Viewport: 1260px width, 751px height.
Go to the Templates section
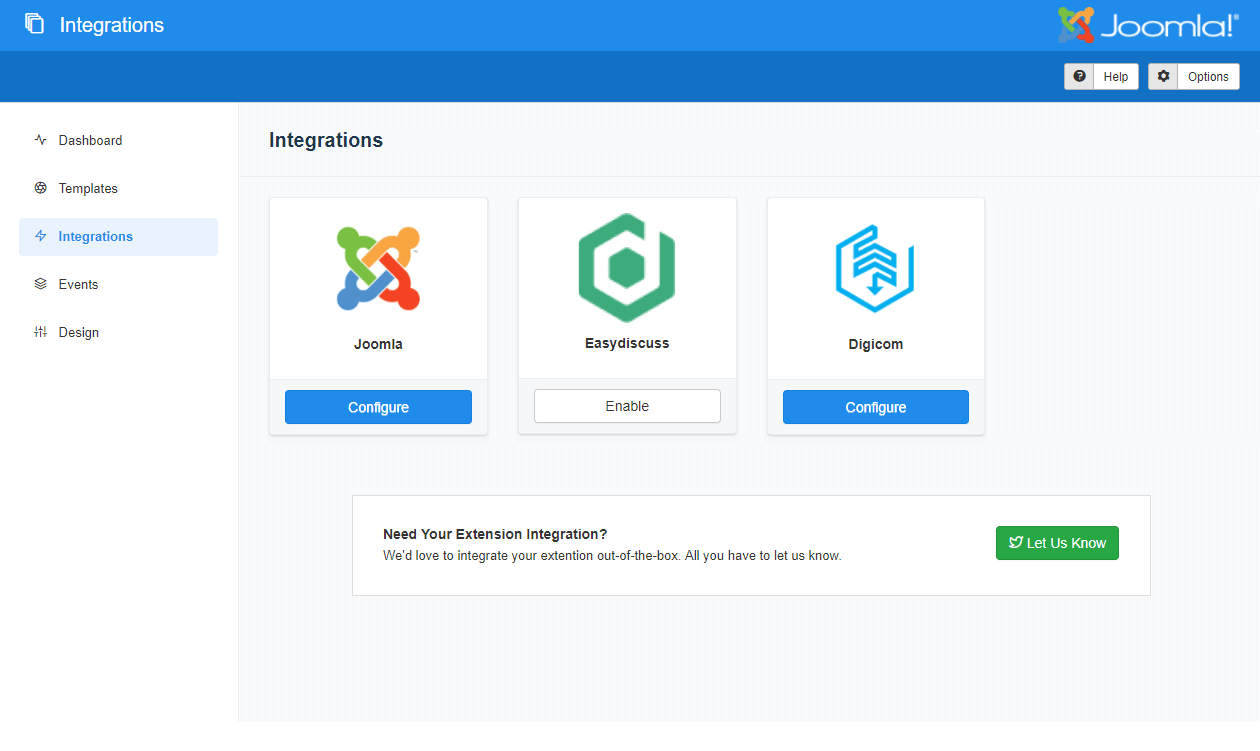[x=118, y=188]
